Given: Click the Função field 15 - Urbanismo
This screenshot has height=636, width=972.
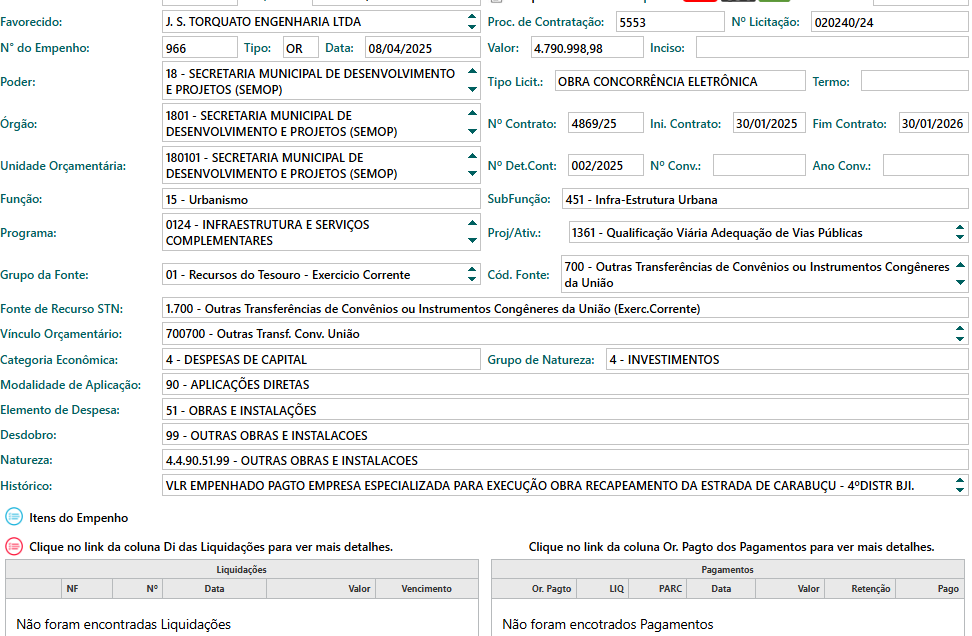Looking at the screenshot, I should [321, 199].
